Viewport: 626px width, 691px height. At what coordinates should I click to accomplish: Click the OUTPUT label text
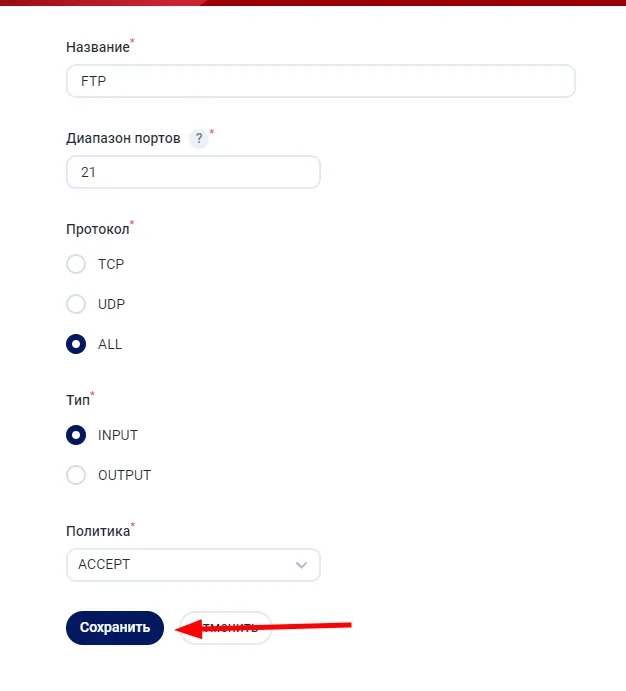point(124,475)
